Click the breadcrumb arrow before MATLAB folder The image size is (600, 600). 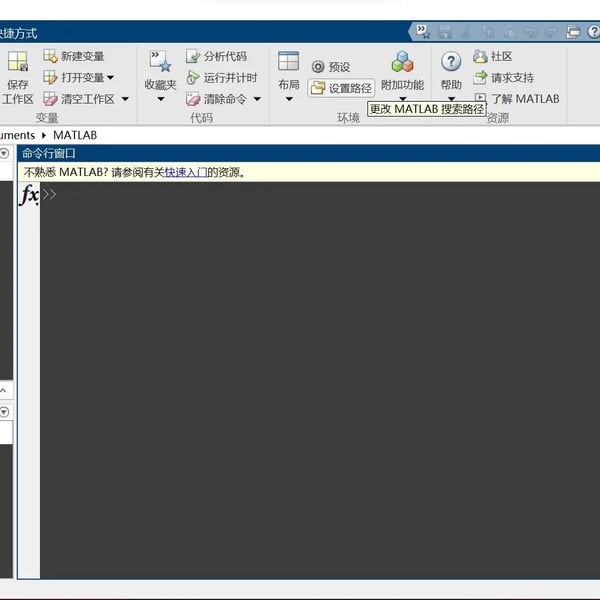click(x=44, y=135)
